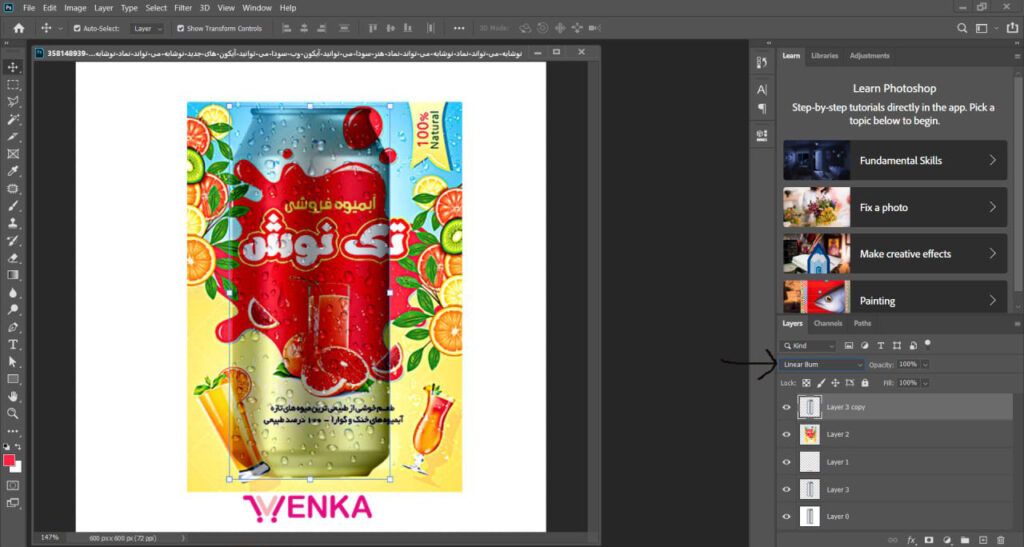Open the Fill slider dropdown arrow
This screenshot has height=547, width=1024.
925,383
